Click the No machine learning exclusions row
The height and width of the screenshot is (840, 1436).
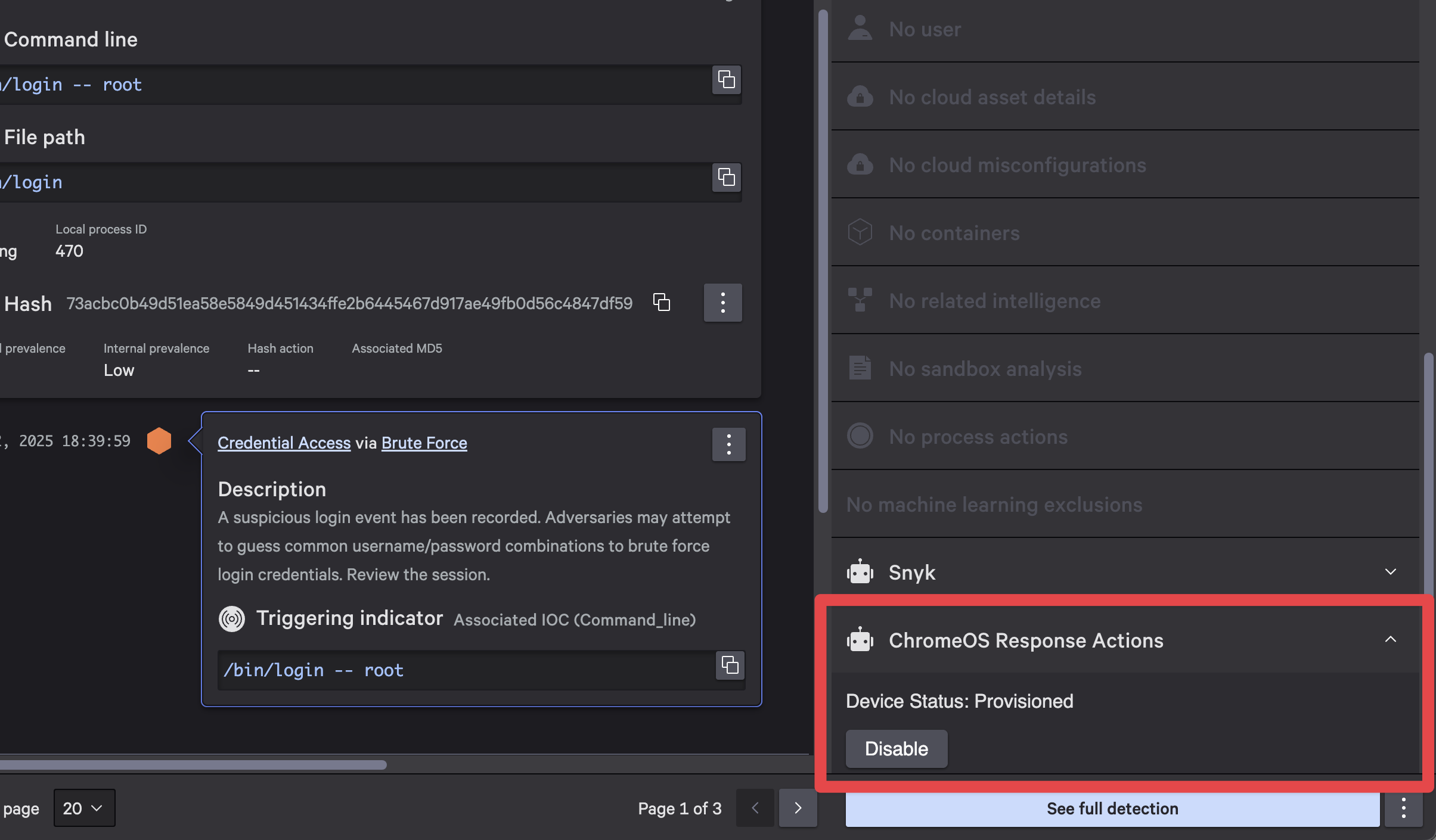1125,504
